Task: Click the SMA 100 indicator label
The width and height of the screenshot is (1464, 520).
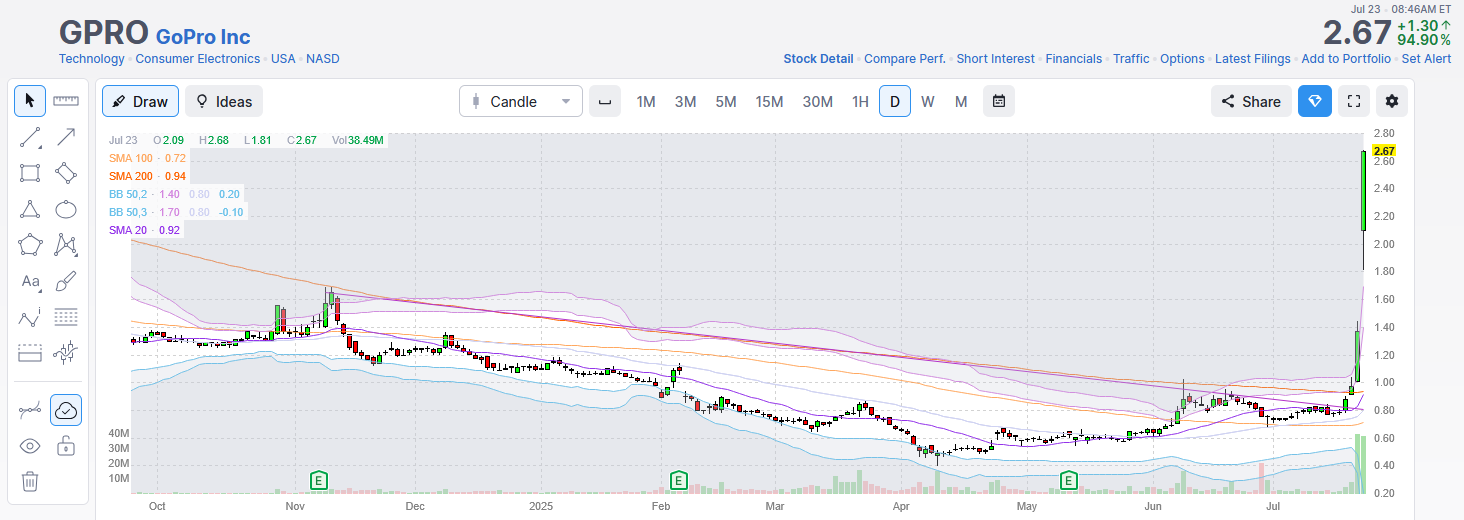Action: tap(132, 158)
